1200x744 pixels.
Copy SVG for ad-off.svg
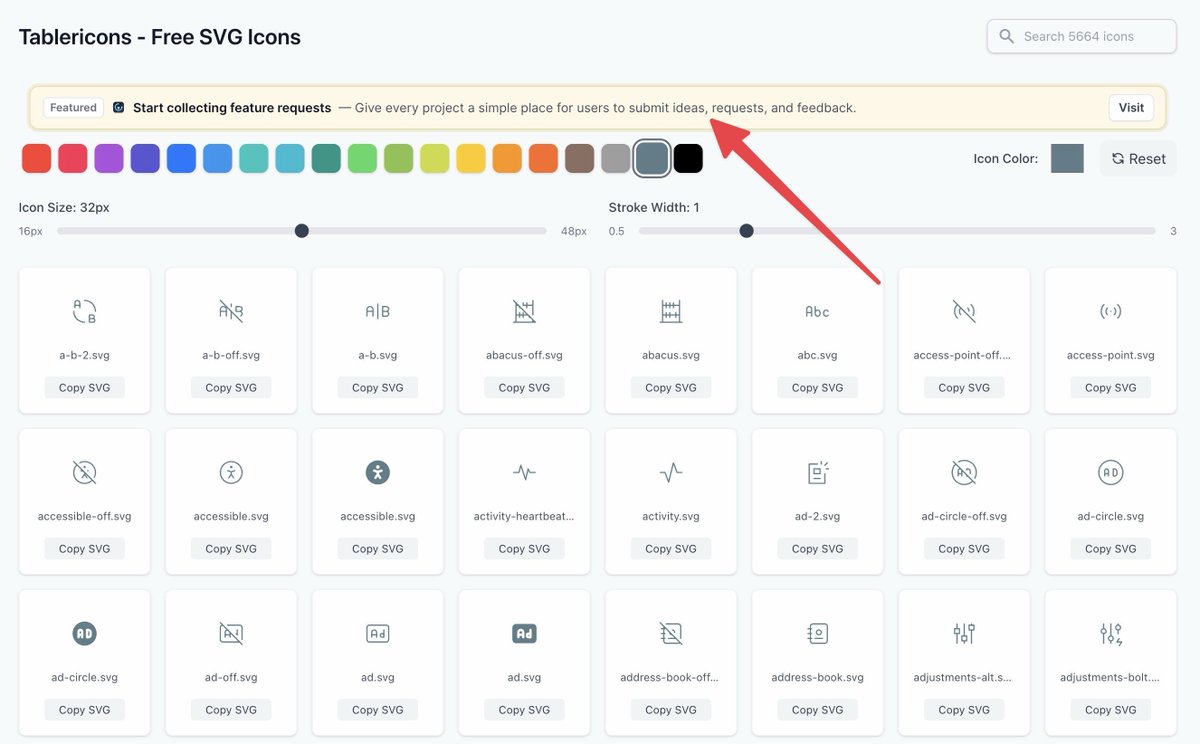click(231, 710)
